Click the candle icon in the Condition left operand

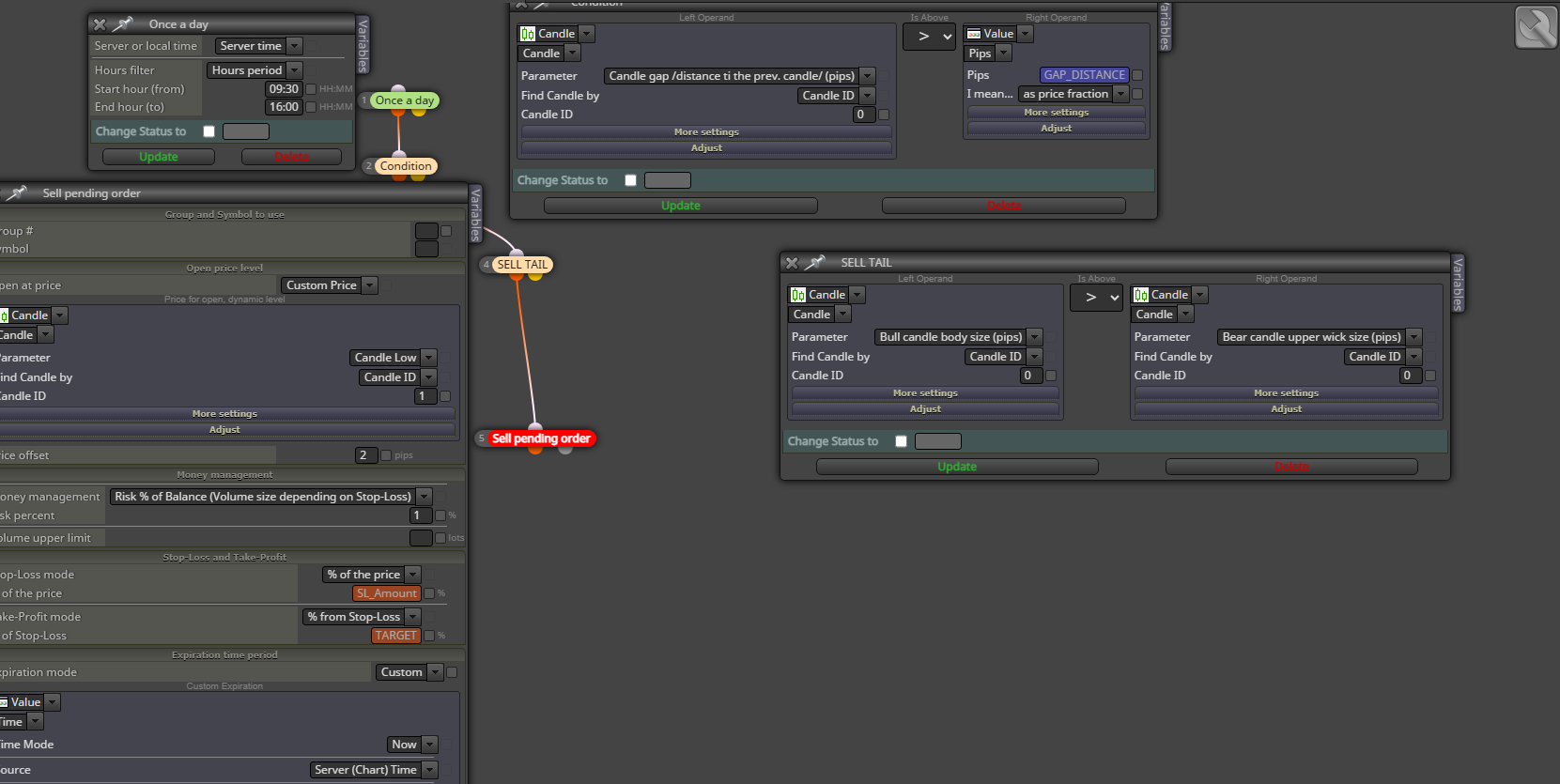[528, 34]
